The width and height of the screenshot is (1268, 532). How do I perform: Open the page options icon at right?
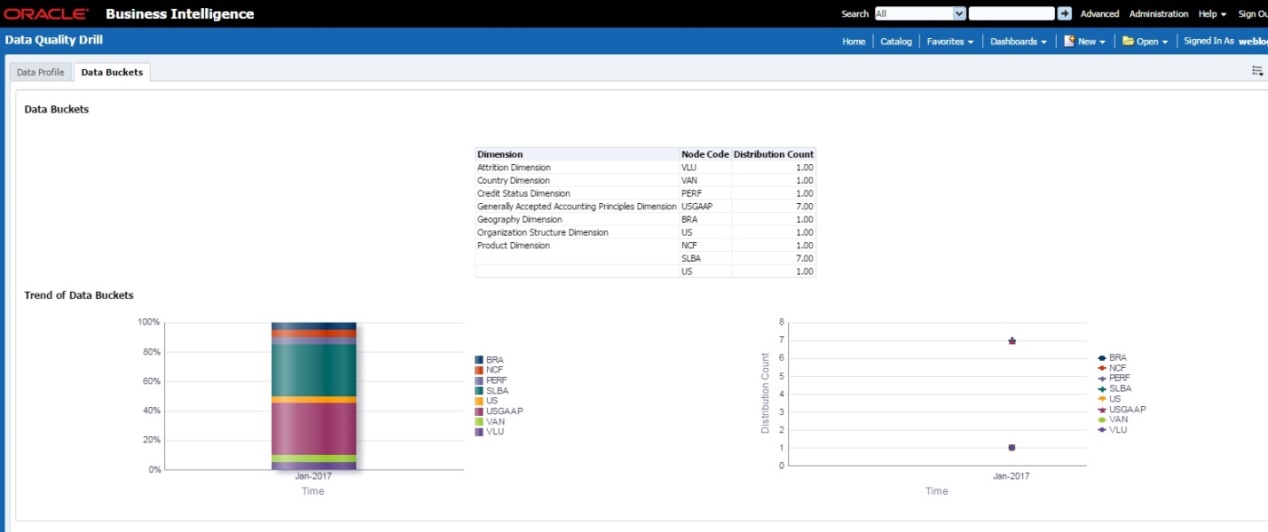[1257, 71]
